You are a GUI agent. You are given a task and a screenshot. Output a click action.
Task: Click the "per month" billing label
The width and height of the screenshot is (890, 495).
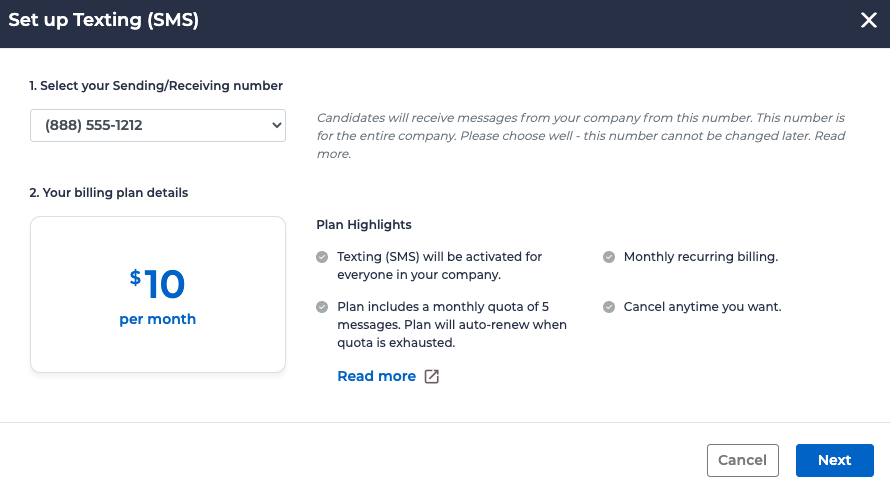[x=158, y=320]
